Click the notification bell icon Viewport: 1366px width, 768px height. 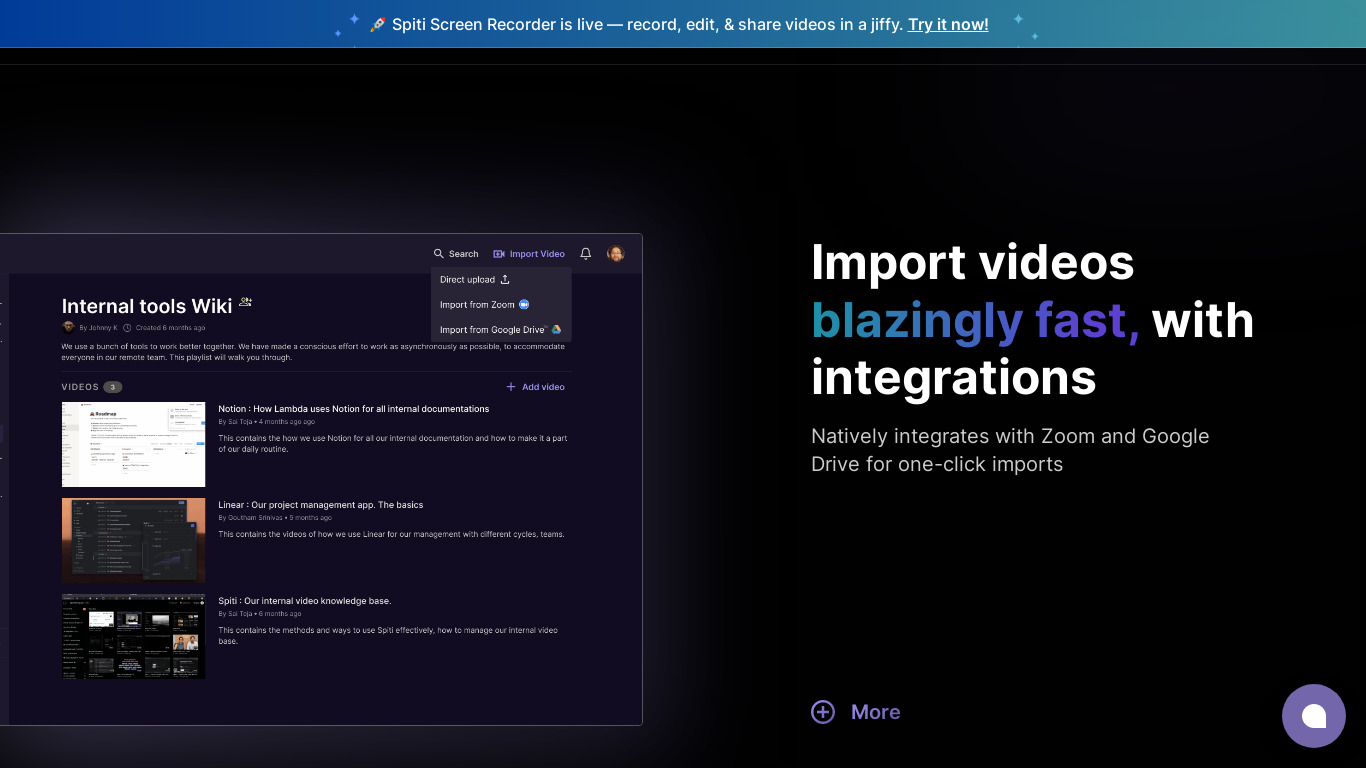pyautogui.click(x=586, y=254)
